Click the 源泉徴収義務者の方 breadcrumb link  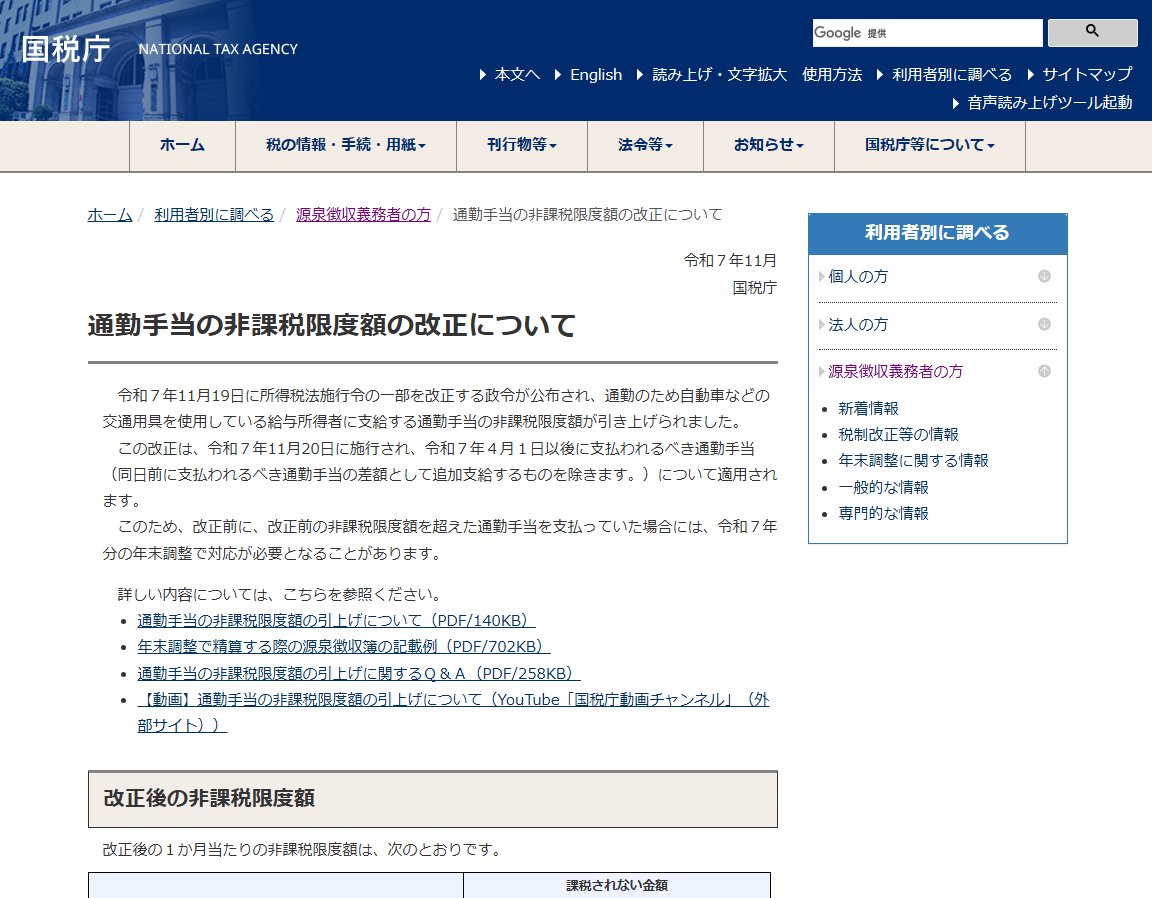coord(362,214)
